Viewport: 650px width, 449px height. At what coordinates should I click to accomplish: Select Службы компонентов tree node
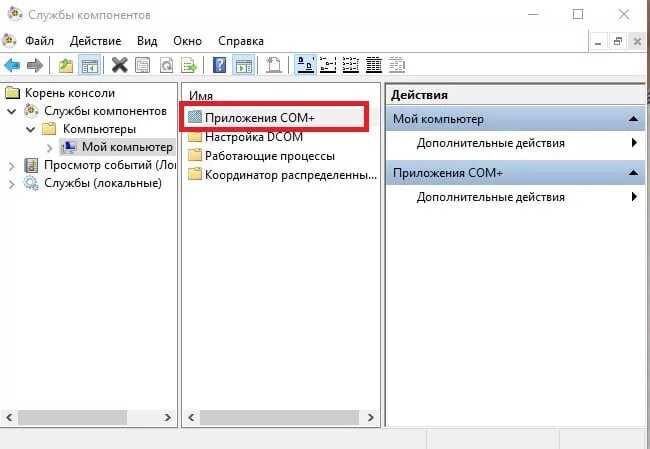point(105,111)
